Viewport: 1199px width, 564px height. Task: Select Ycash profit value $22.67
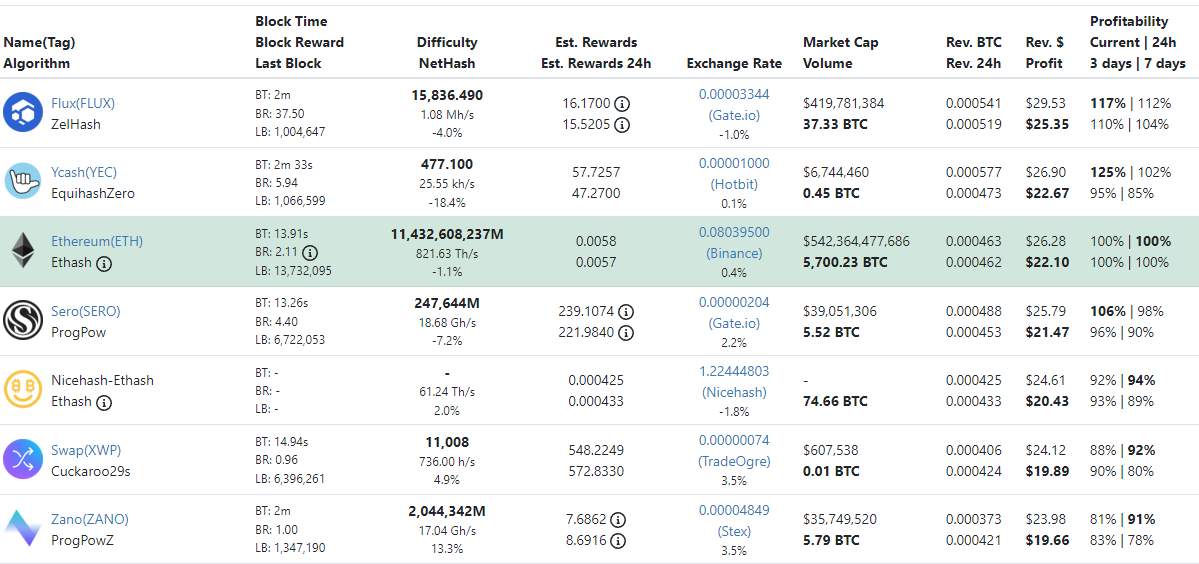(x=1047, y=193)
